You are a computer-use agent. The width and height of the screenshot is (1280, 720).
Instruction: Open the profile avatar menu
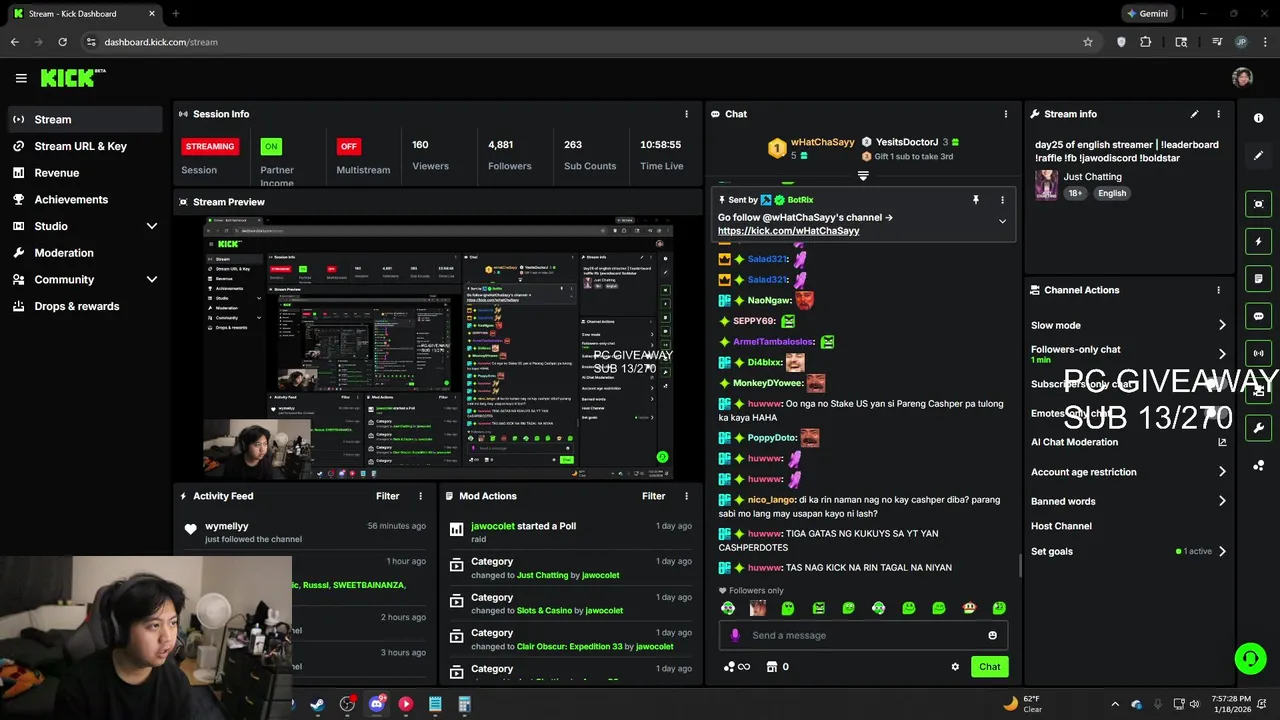1242,78
